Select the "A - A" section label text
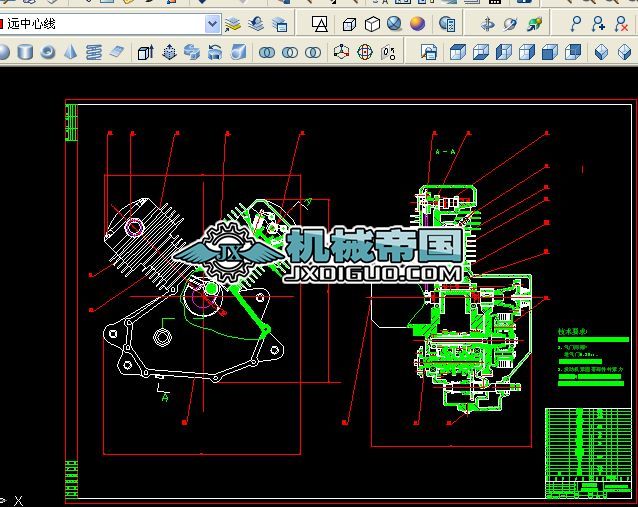This screenshot has width=638, height=507. tap(445, 152)
